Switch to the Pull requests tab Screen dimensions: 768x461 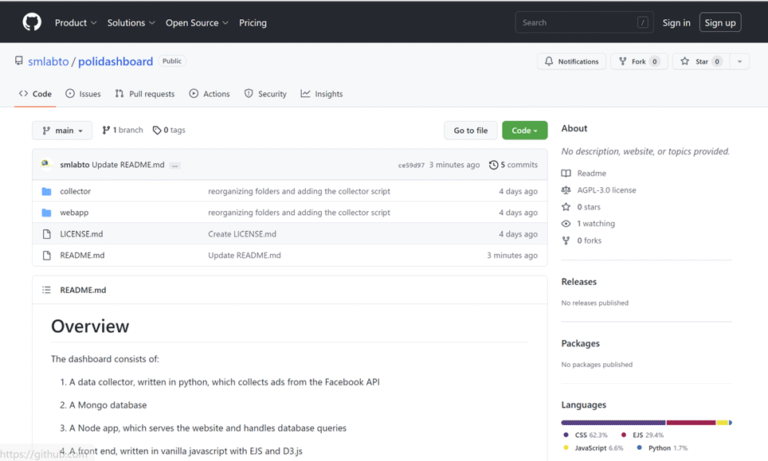(145, 94)
